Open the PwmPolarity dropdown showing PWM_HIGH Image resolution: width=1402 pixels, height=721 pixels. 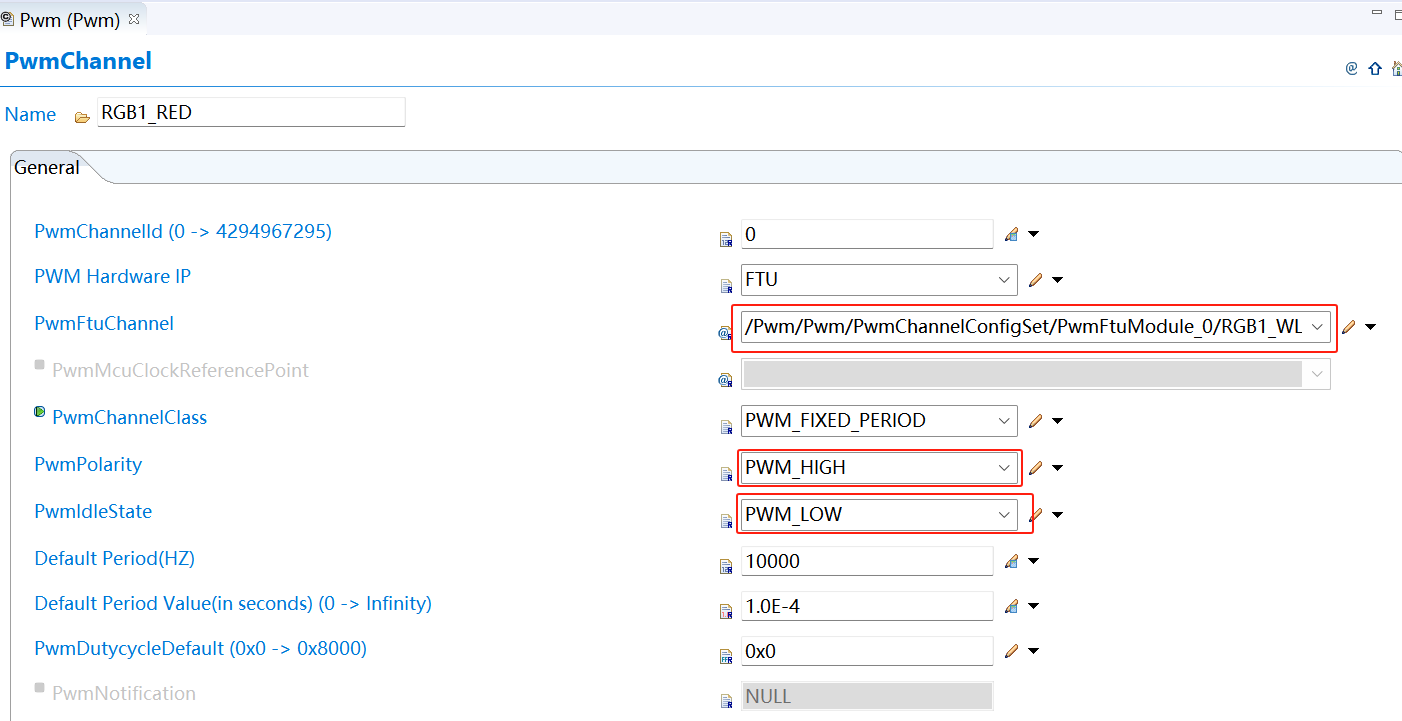click(1004, 467)
